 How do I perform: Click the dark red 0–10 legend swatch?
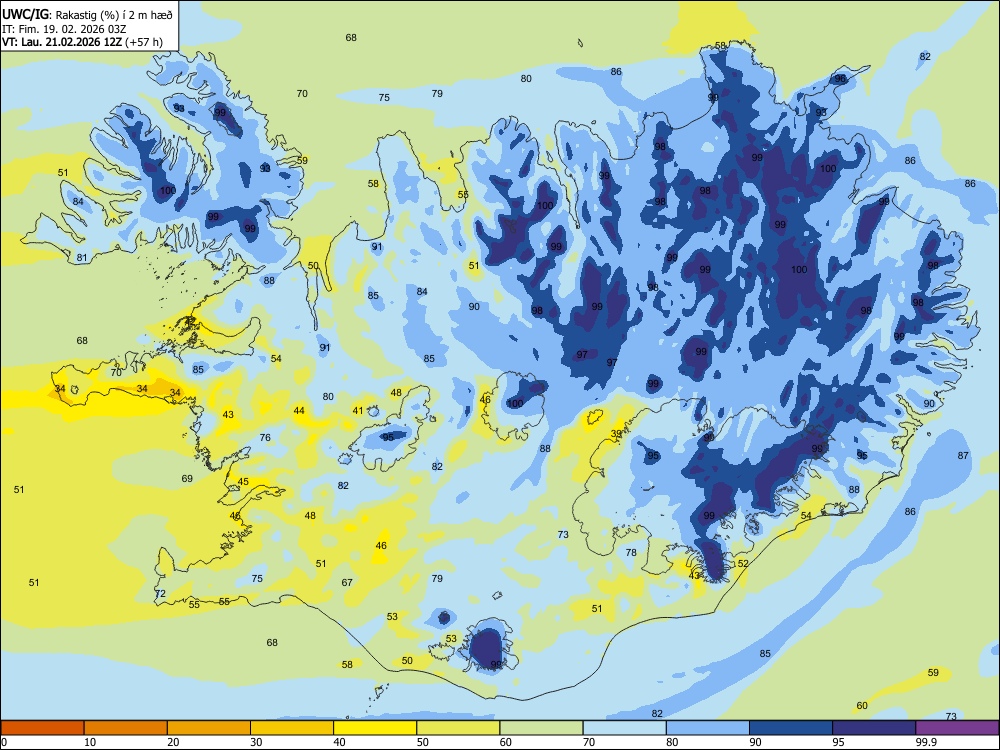point(42,728)
